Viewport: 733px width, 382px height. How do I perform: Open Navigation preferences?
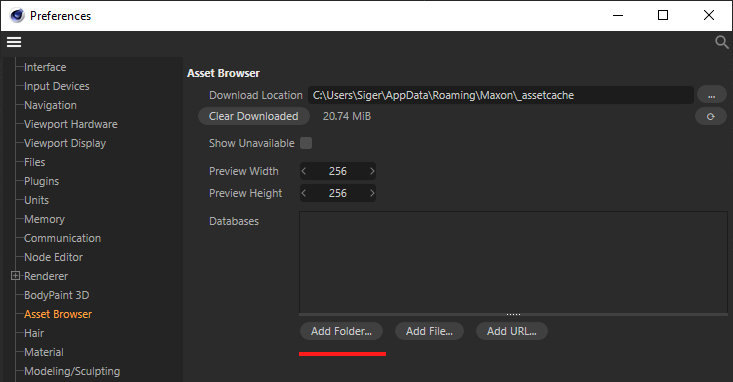point(50,105)
